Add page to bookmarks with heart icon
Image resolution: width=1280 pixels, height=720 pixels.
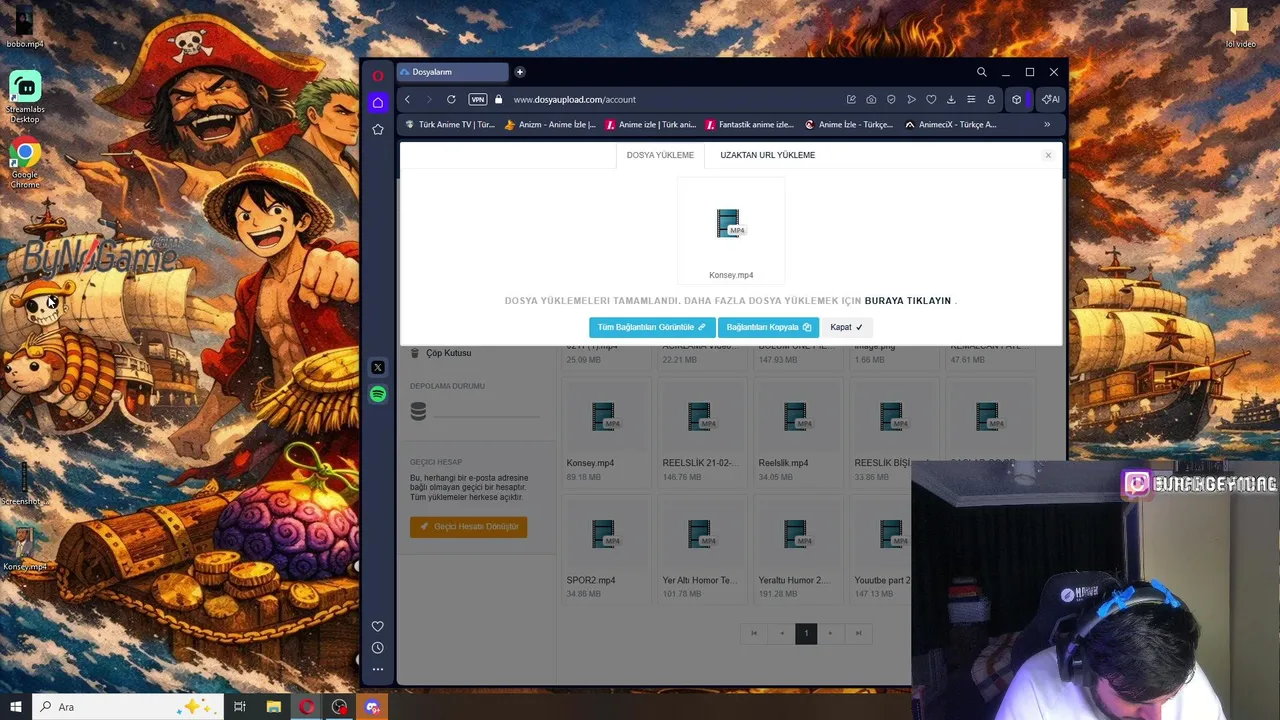click(x=931, y=99)
